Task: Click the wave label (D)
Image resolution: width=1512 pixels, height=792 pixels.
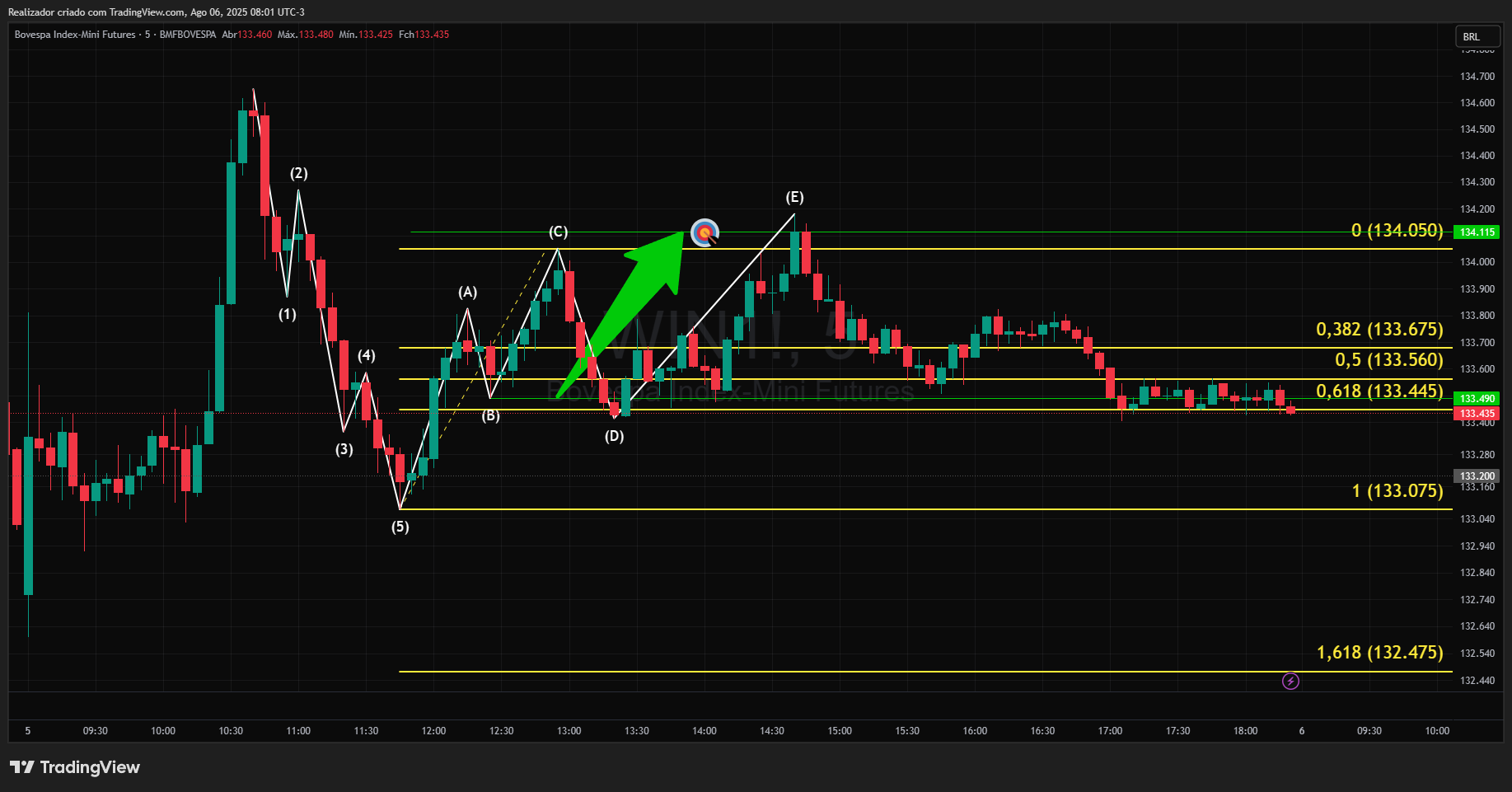Action: point(614,436)
